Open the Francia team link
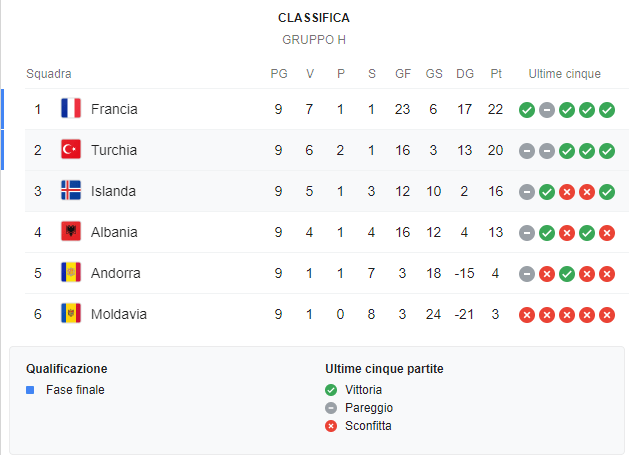 tap(114, 109)
